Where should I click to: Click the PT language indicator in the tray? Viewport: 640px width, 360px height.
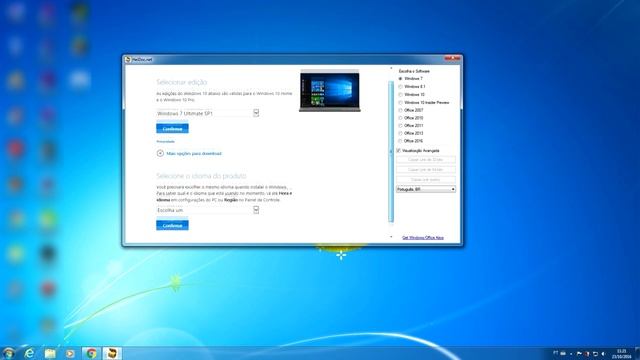(x=556, y=353)
